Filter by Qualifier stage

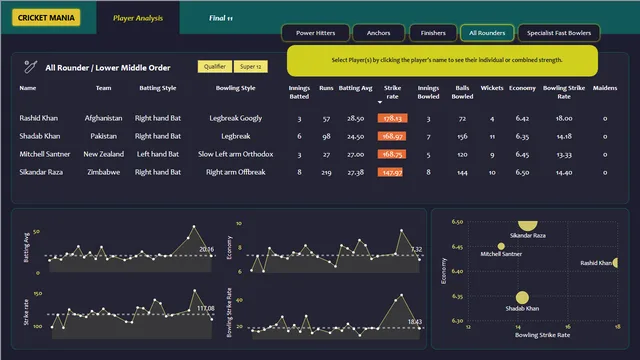[215, 67]
